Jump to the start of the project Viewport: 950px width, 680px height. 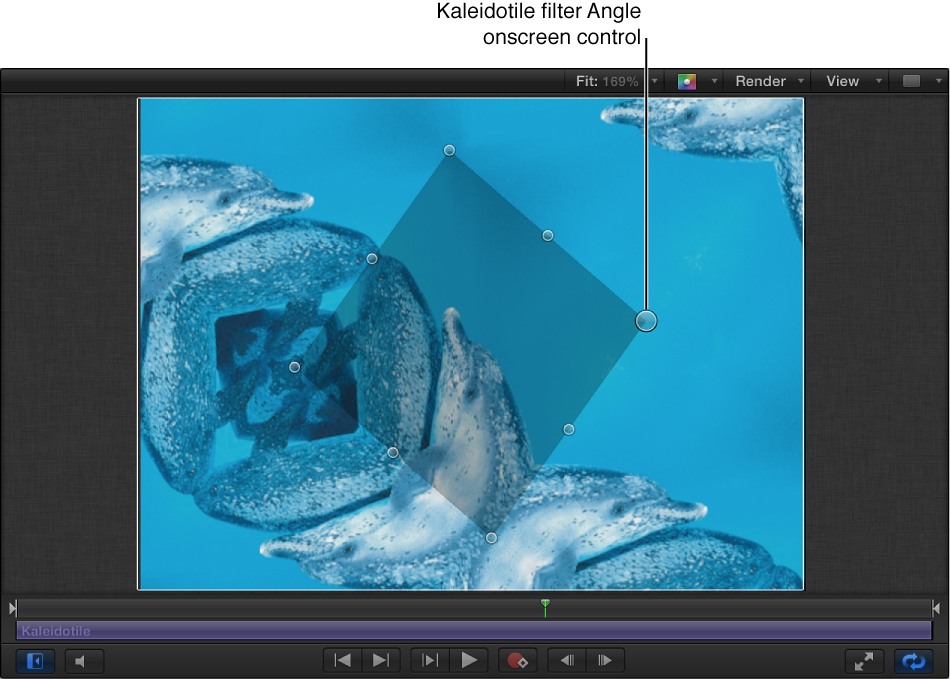(x=341, y=660)
